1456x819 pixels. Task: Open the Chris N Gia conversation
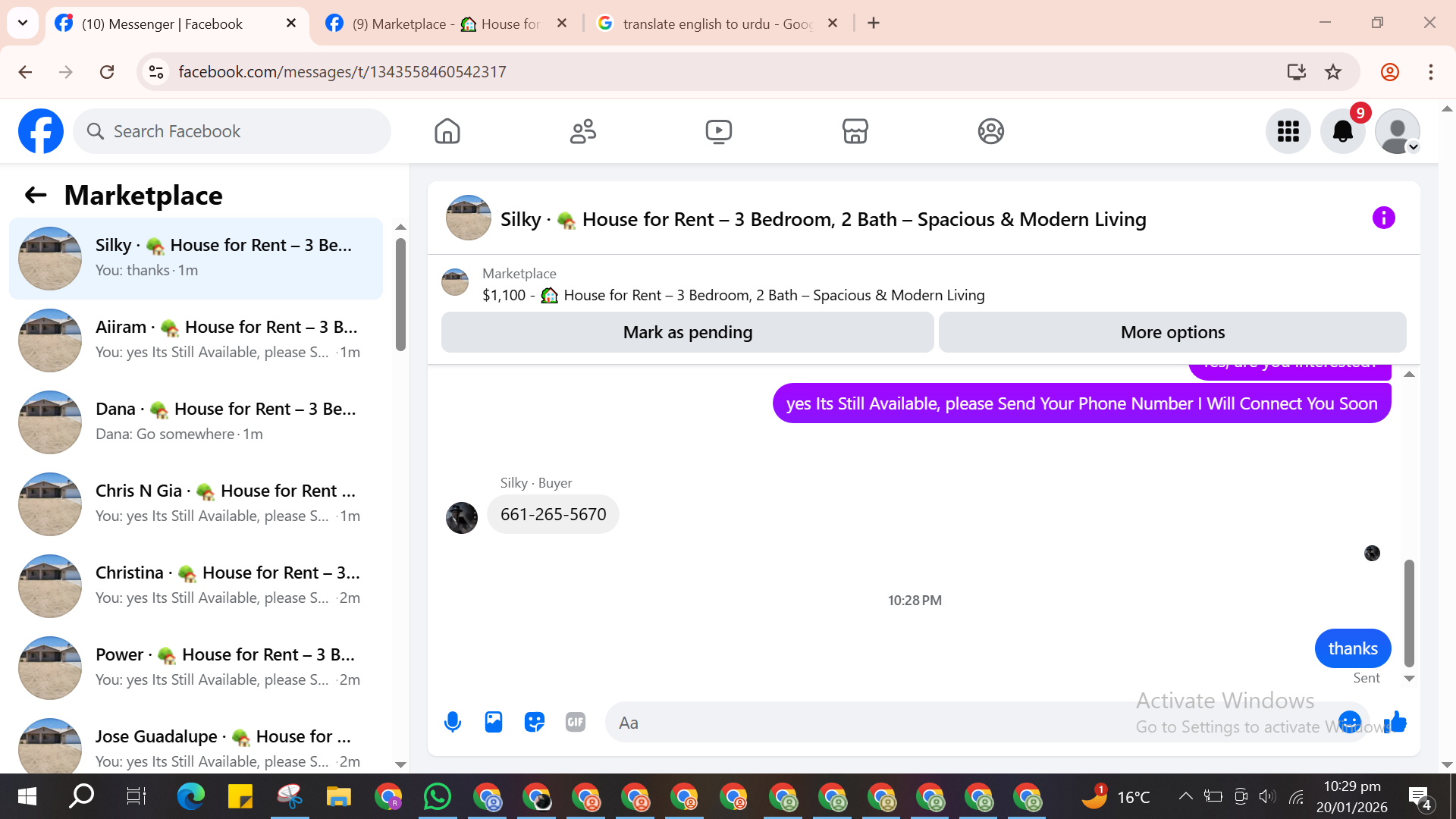coord(196,504)
